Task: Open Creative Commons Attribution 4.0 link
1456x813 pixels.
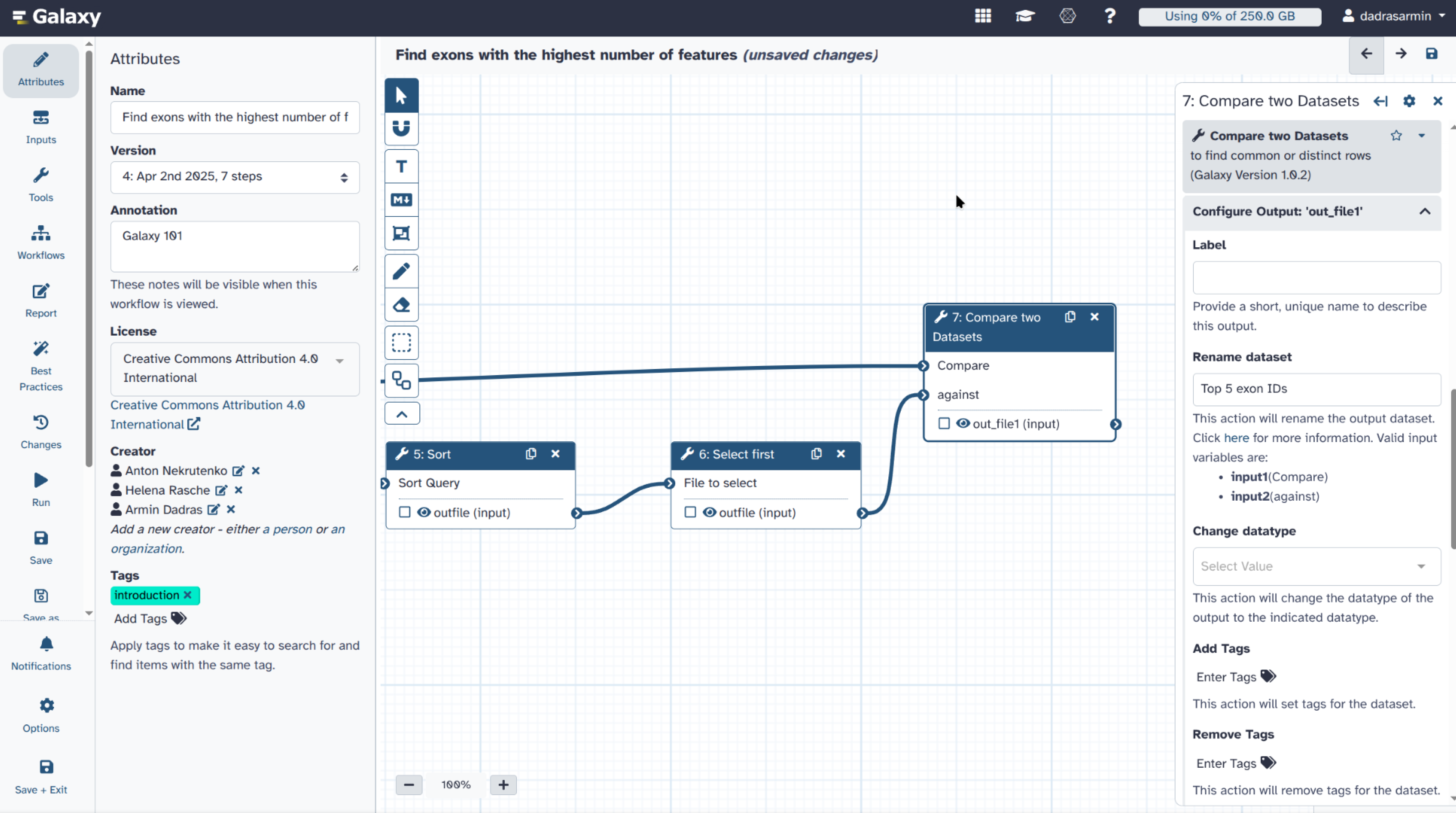Action: coord(207,415)
